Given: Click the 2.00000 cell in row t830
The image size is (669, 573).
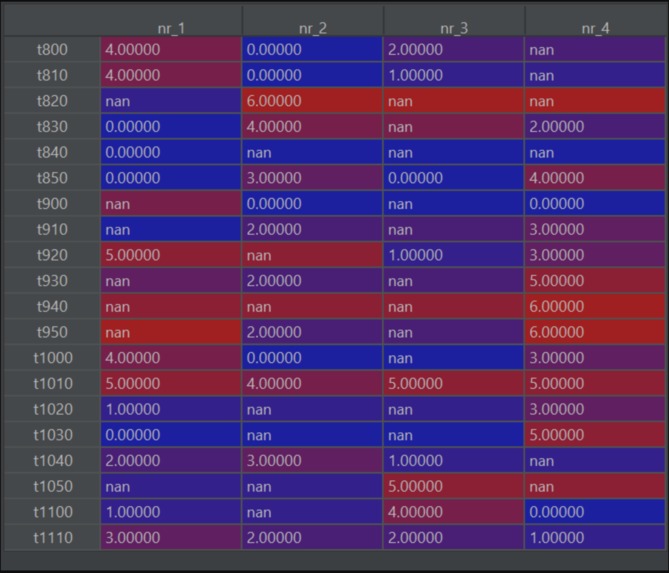Looking at the screenshot, I should pyautogui.click(x=595, y=126).
